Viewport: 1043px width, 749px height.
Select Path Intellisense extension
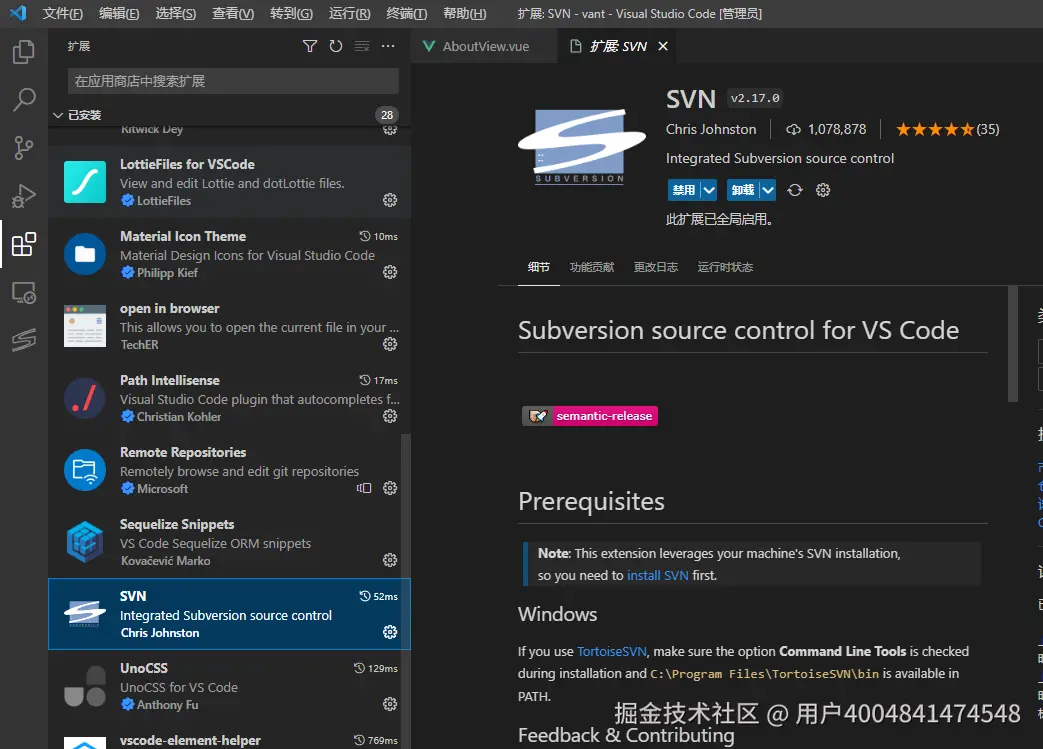(x=229, y=398)
